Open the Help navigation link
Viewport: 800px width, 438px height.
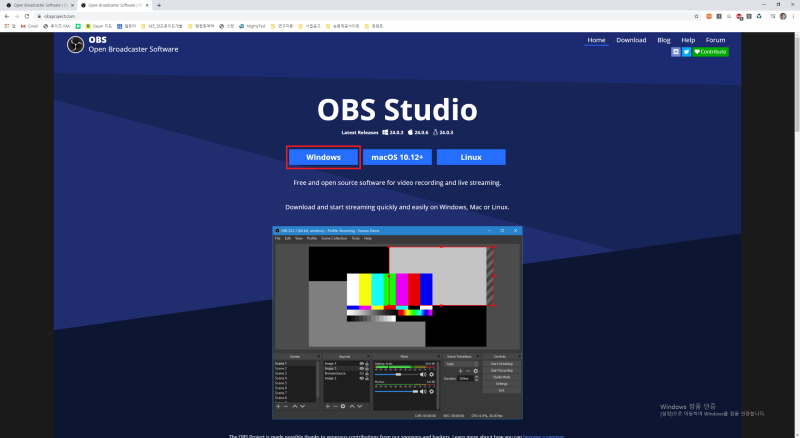click(x=688, y=40)
